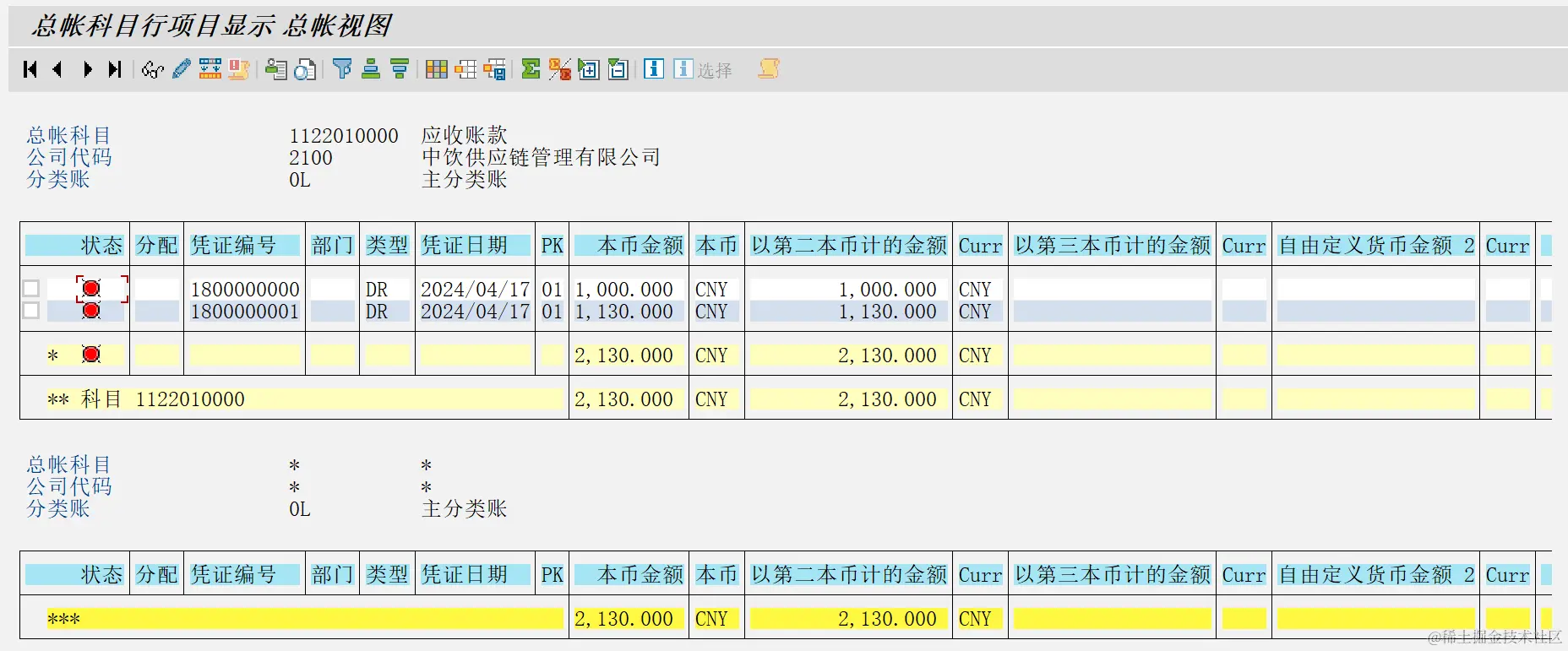Screen dimensions: 1568x651
Task: Click 2,130.000 second-currency grand total cell
Action: (x=849, y=618)
